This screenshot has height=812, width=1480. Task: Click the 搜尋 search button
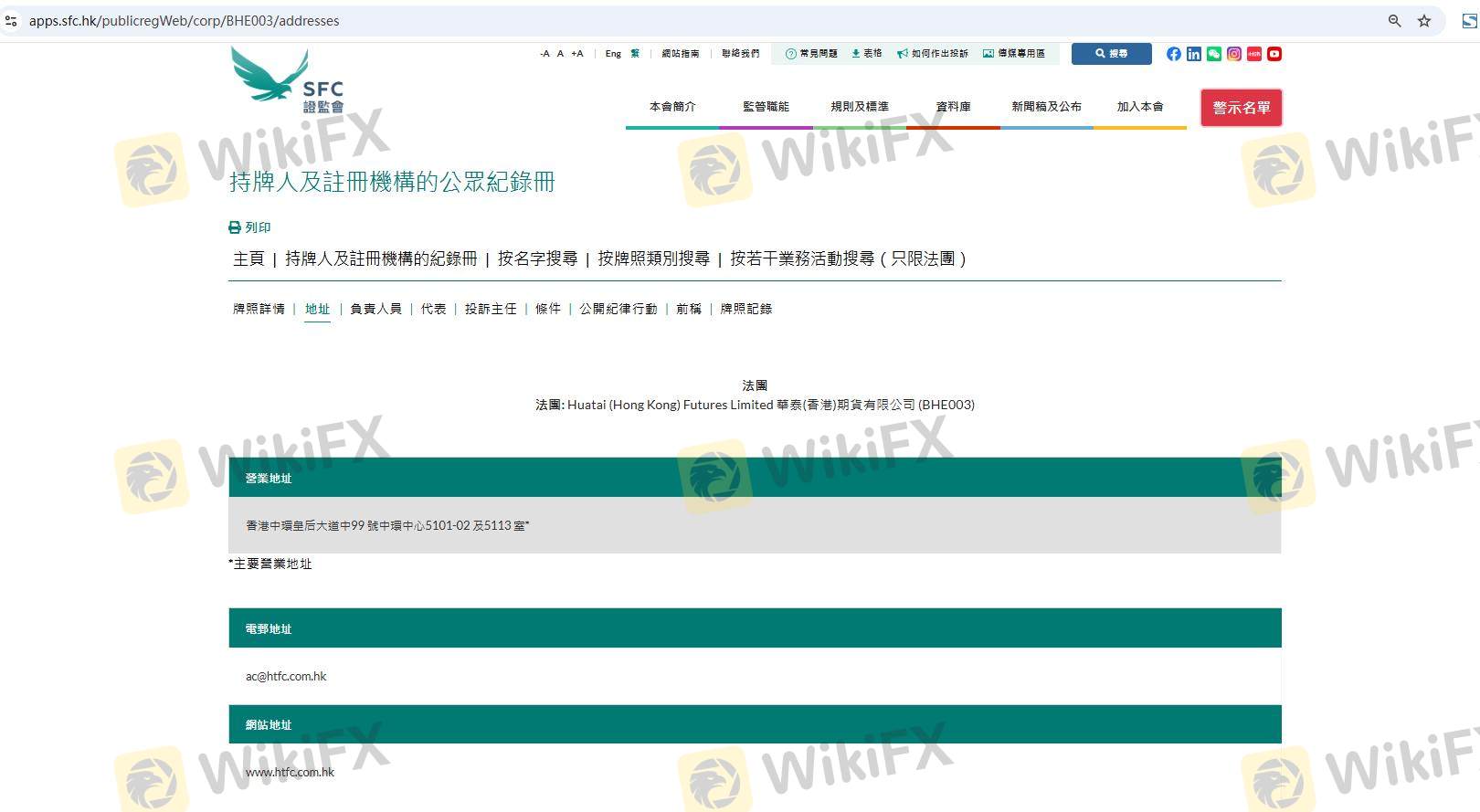(1112, 54)
